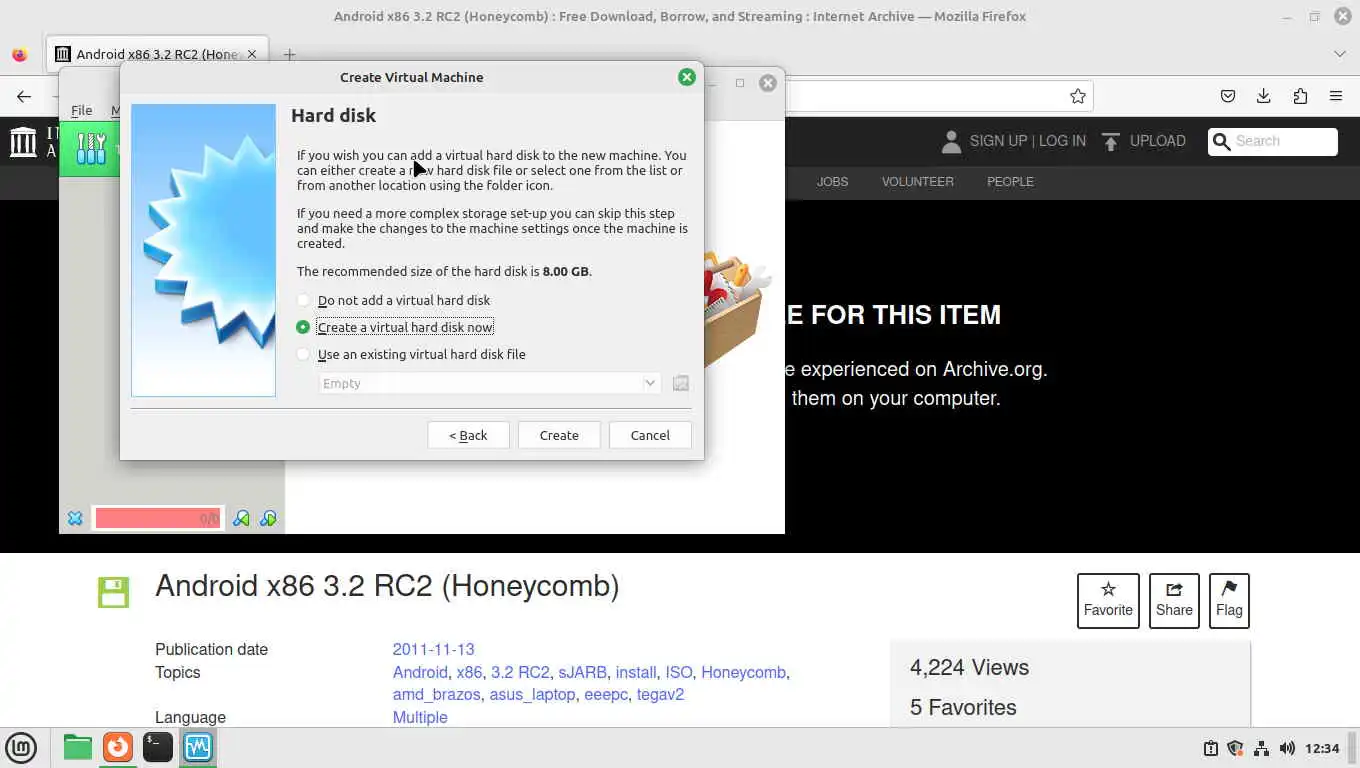Click the Internet Archive logo icon
1360x768 pixels.
point(23,141)
